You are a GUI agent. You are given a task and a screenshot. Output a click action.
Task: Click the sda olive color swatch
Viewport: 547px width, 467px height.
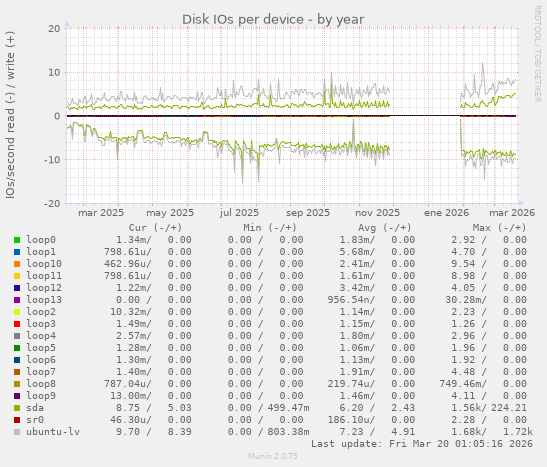point(17,408)
